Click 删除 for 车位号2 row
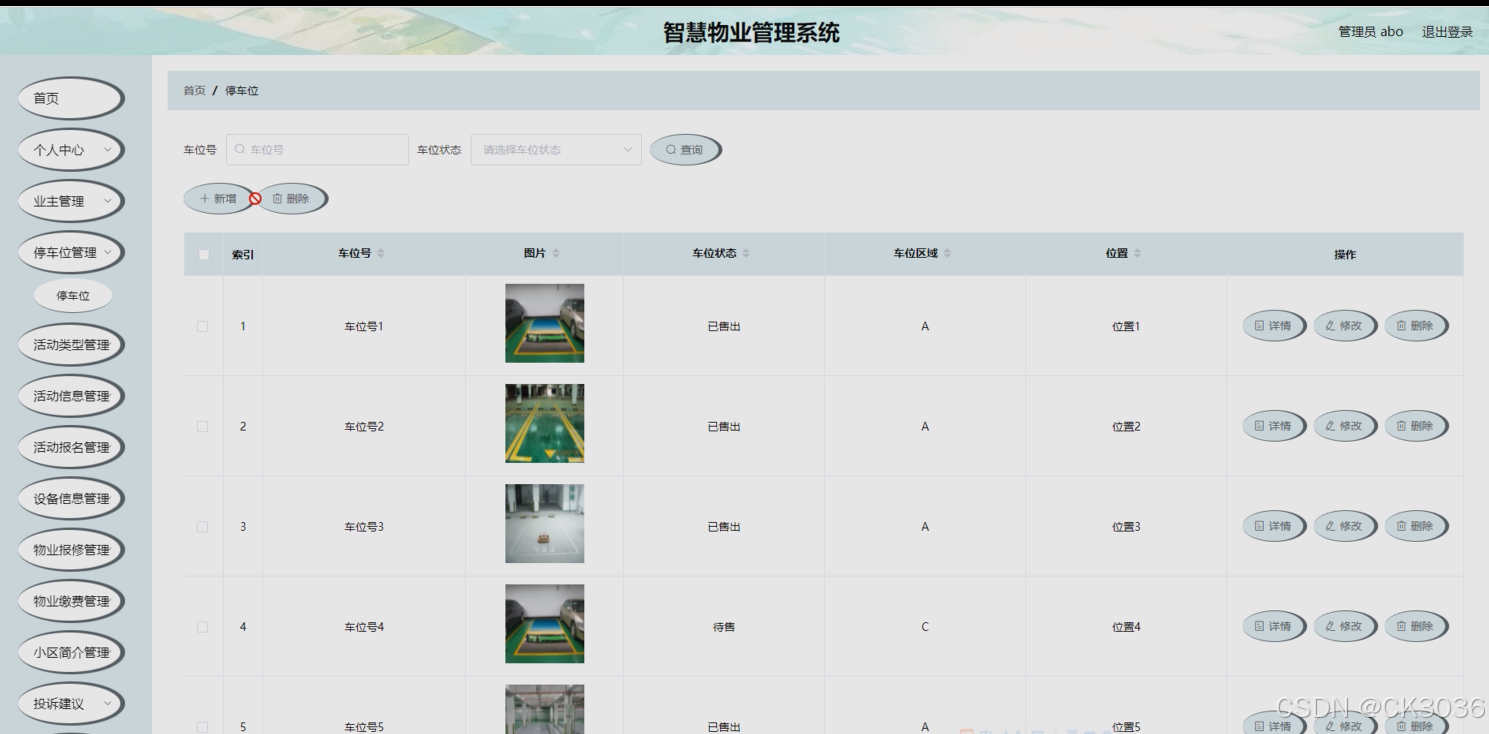Image resolution: width=1489 pixels, height=734 pixels. 1416,426
